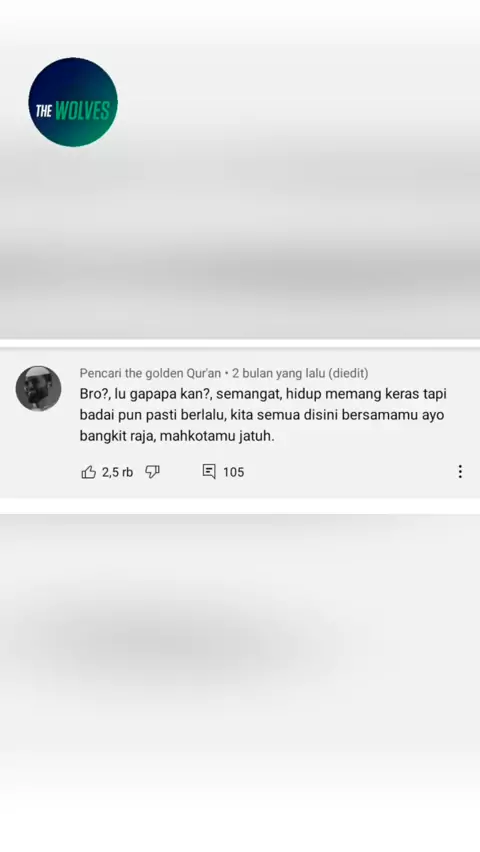Open Pencari the golden Qur'an channel

[150, 373]
